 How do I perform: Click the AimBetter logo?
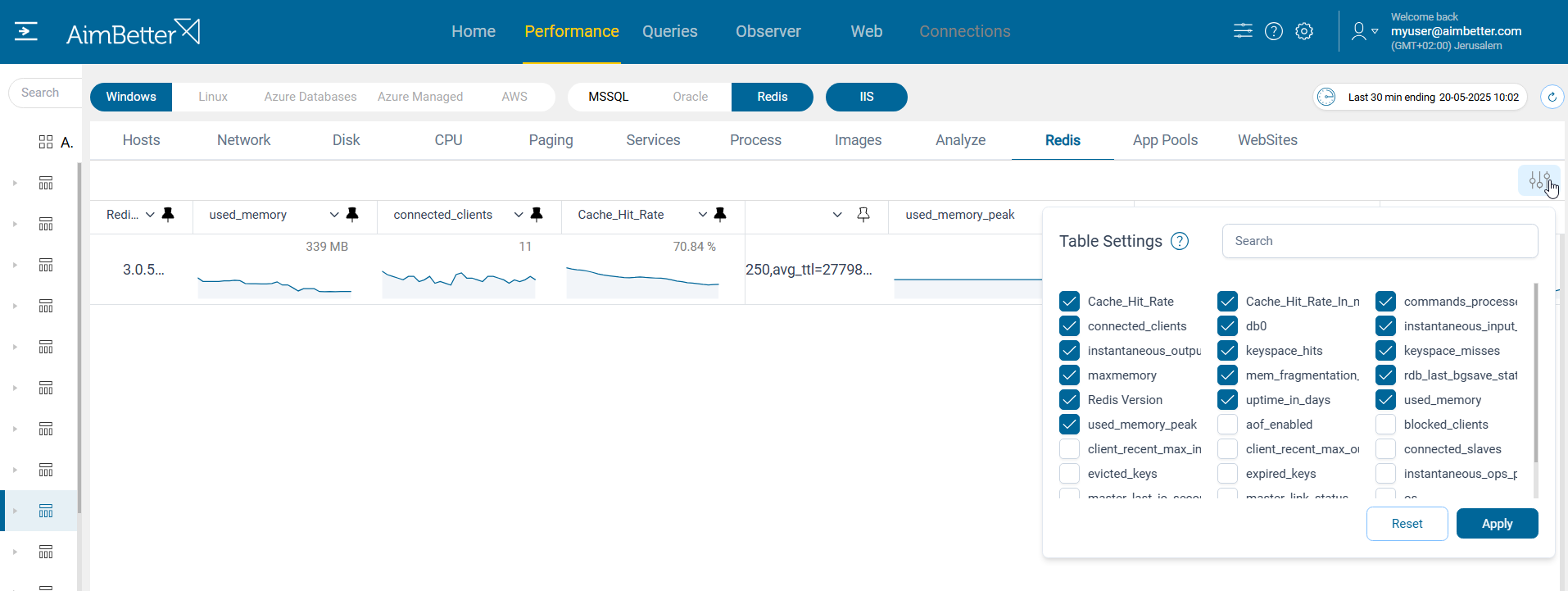pyautogui.click(x=133, y=32)
